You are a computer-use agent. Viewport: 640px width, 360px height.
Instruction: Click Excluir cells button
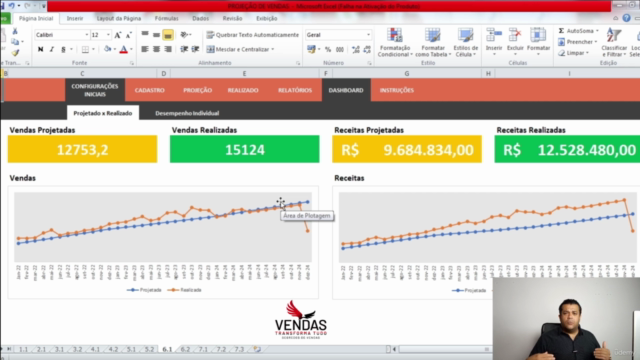pyautogui.click(x=515, y=42)
